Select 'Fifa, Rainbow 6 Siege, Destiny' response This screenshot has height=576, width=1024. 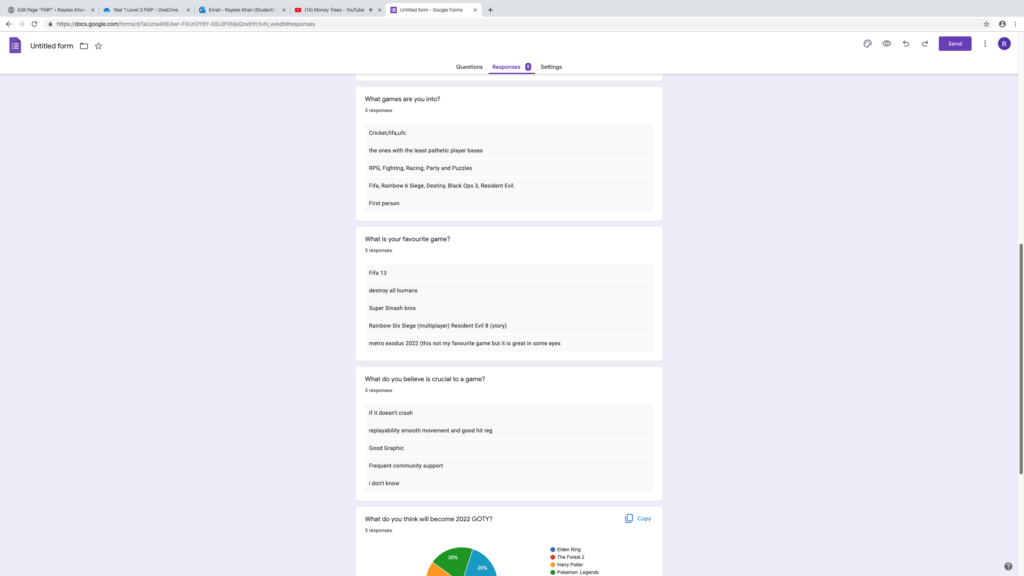pyautogui.click(x=509, y=185)
